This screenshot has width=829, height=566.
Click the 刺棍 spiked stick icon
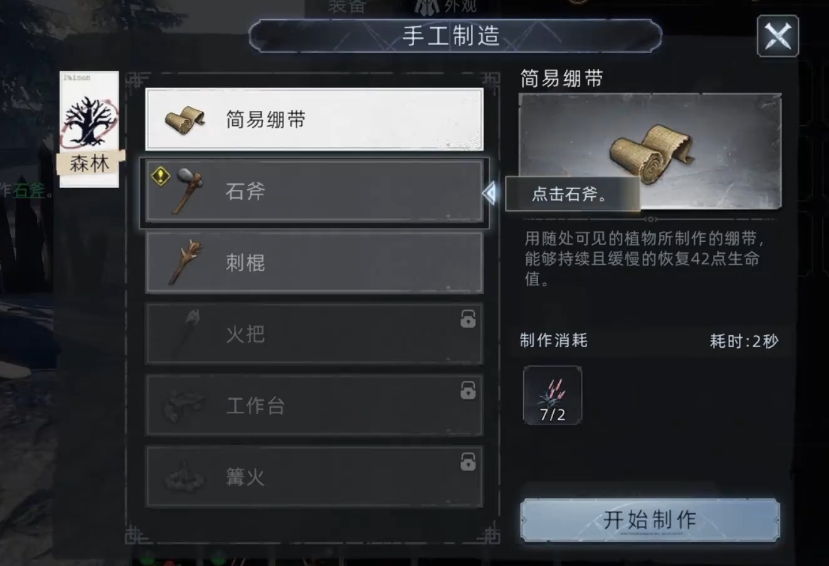click(x=186, y=262)
